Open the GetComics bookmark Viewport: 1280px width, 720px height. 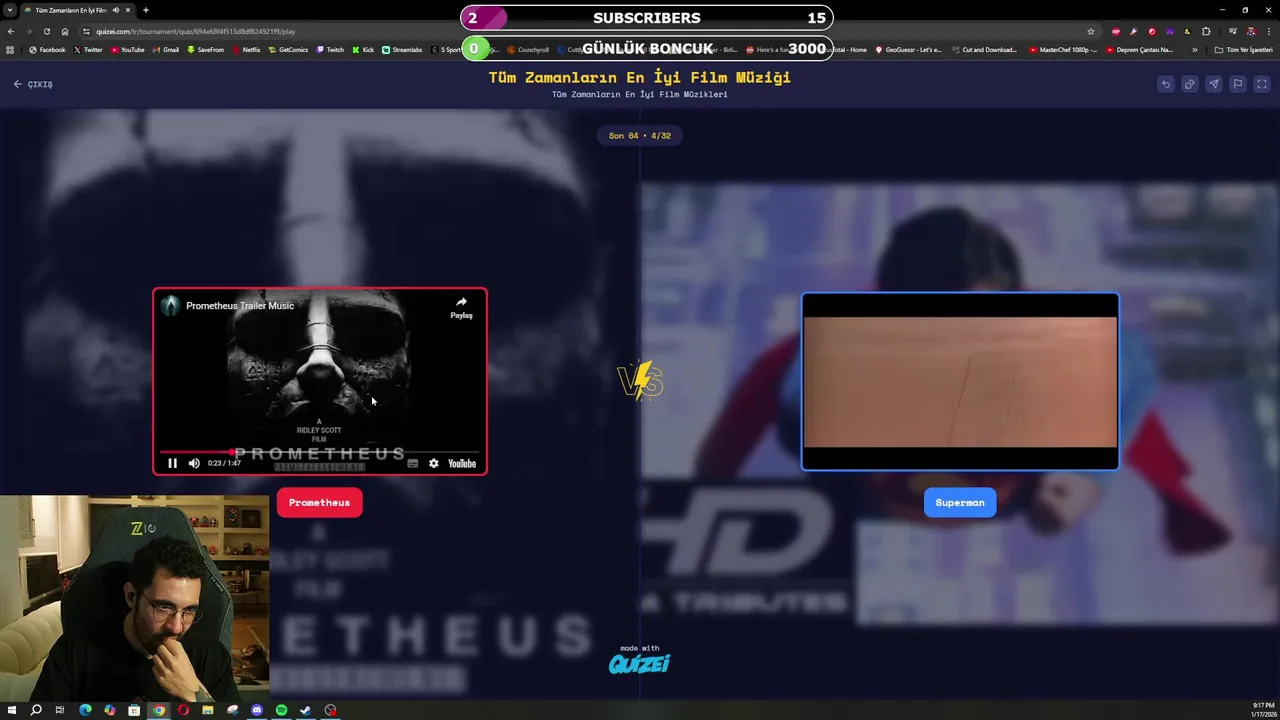(288, 50)
